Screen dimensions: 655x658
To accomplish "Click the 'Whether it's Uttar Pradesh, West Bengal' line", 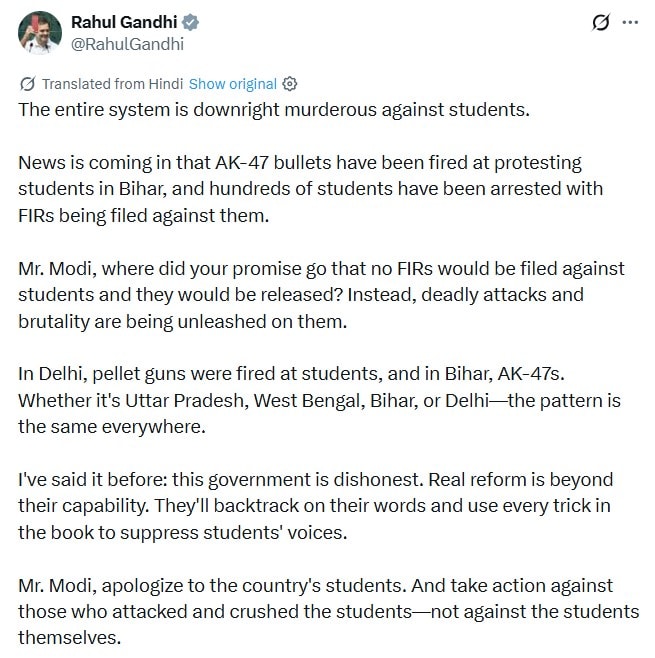I will pyautogui.click(x=319, y=401).
